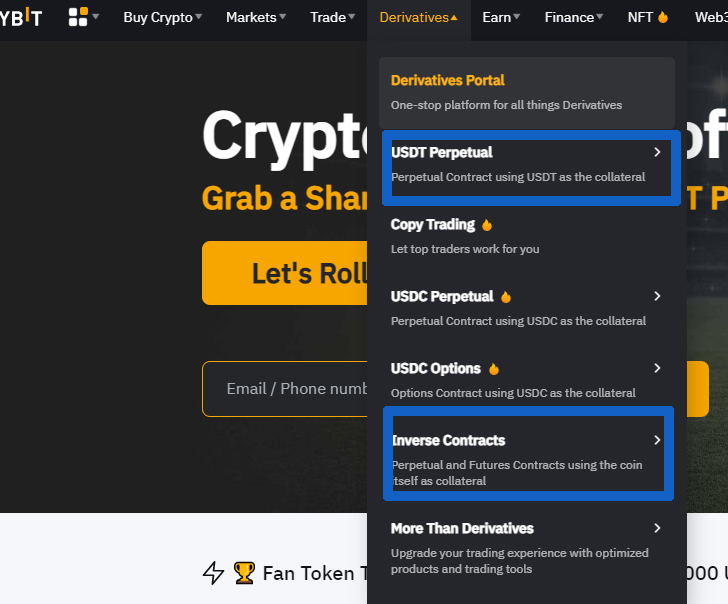Expand the USDT Perpetual submenu arrow
This screenshot has width=728, height=604.
pos(657,152)
